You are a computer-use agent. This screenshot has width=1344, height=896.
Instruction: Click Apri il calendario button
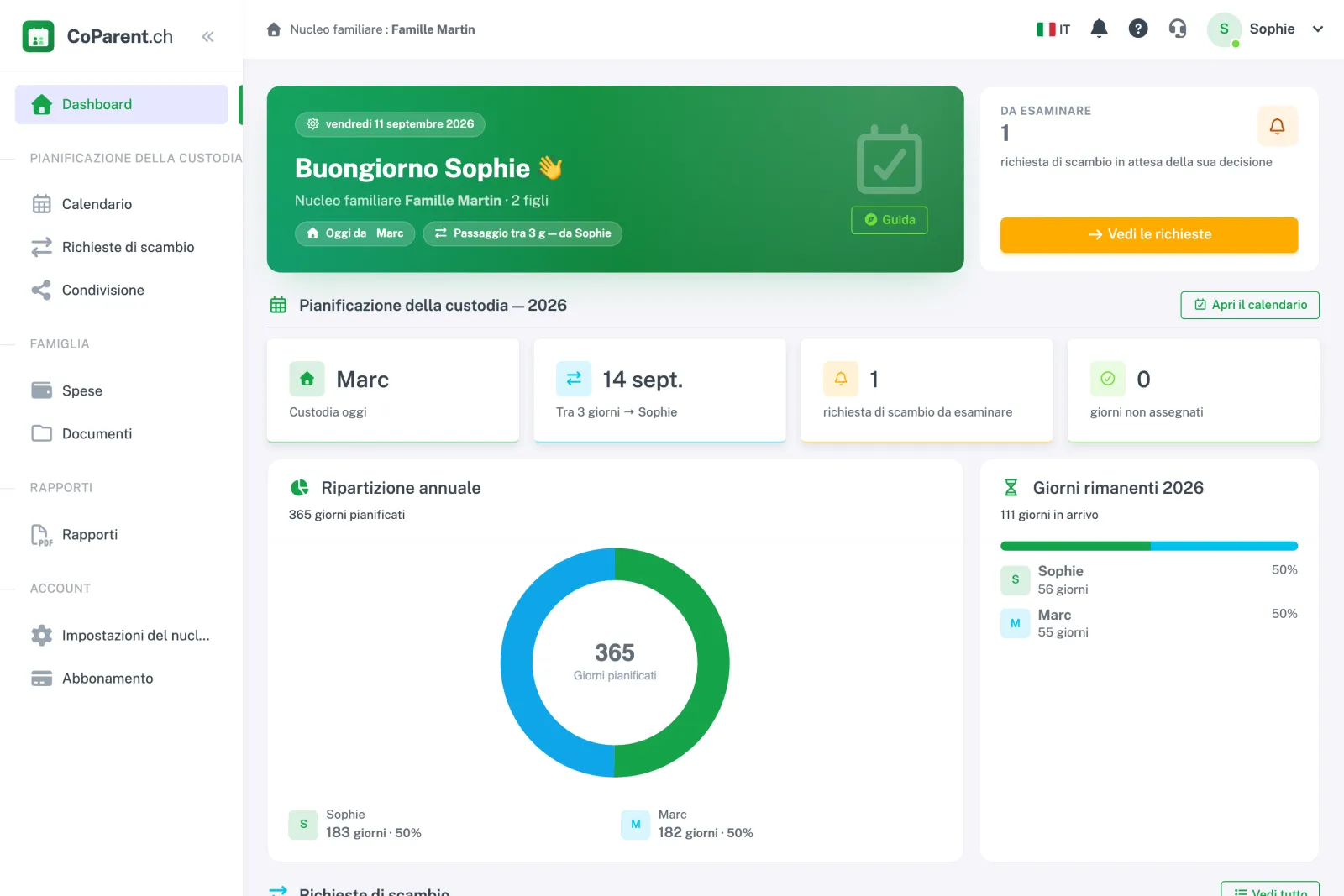(x=1250, y=305)
